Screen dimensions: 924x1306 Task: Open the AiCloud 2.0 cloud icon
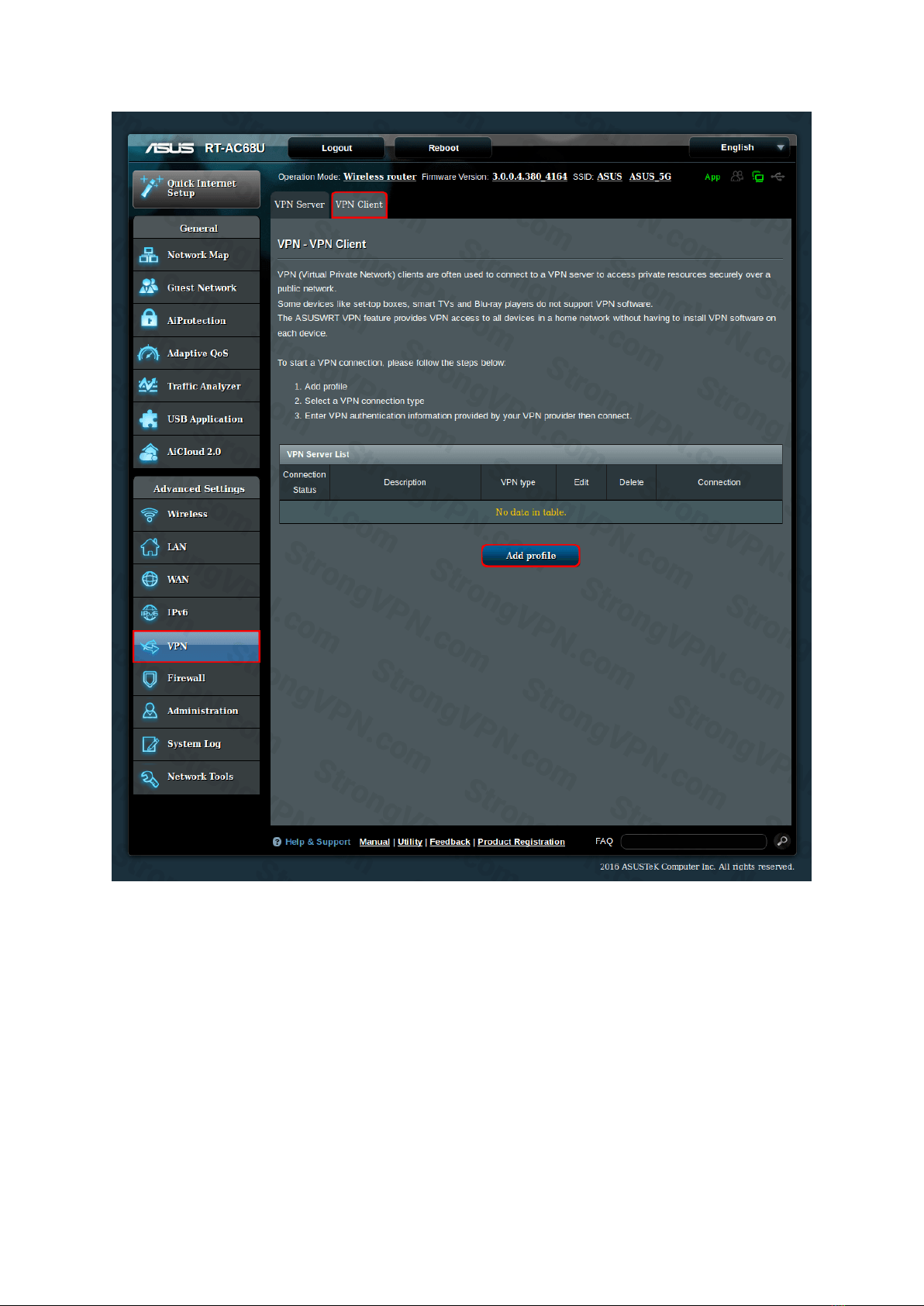149,453
